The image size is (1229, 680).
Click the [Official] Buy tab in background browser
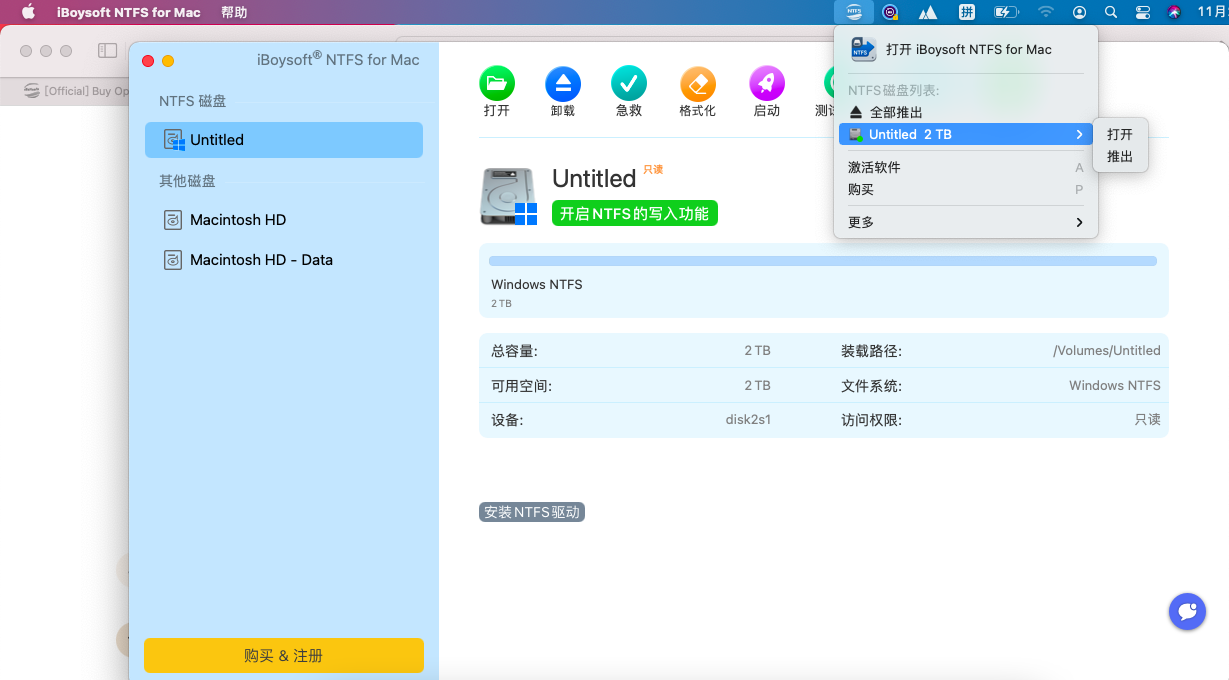[x=77, y=91]
